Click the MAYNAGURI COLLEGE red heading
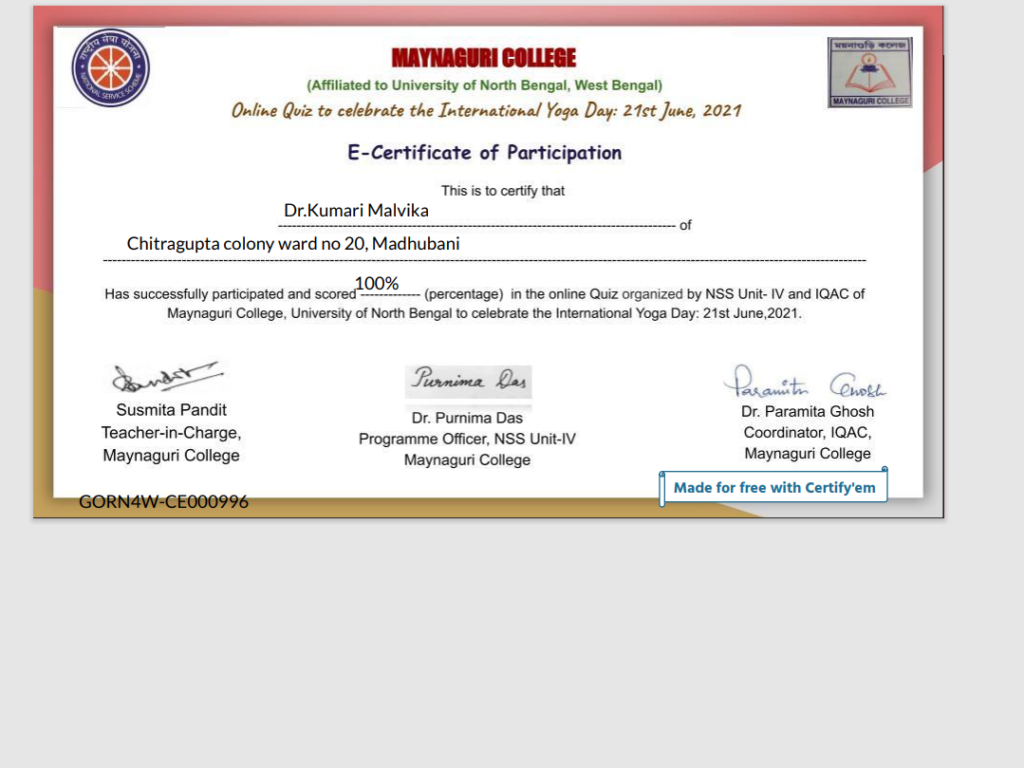 click(484, 58)
